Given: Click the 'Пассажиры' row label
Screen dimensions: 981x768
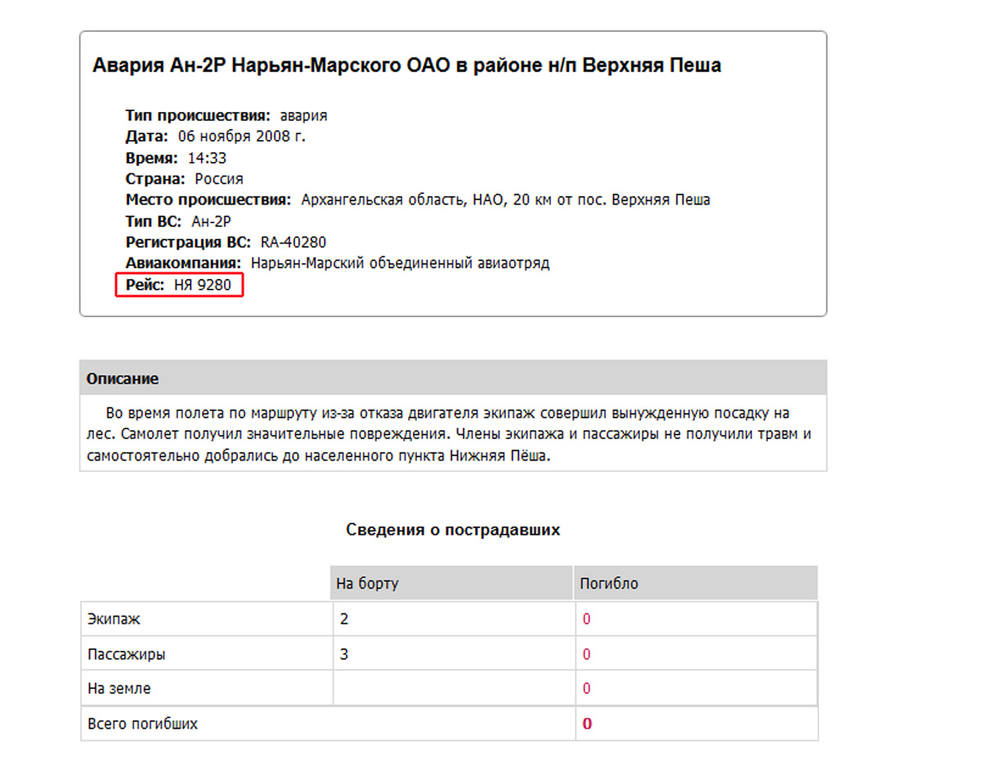Looking at the screenshot, I should 126,655.
